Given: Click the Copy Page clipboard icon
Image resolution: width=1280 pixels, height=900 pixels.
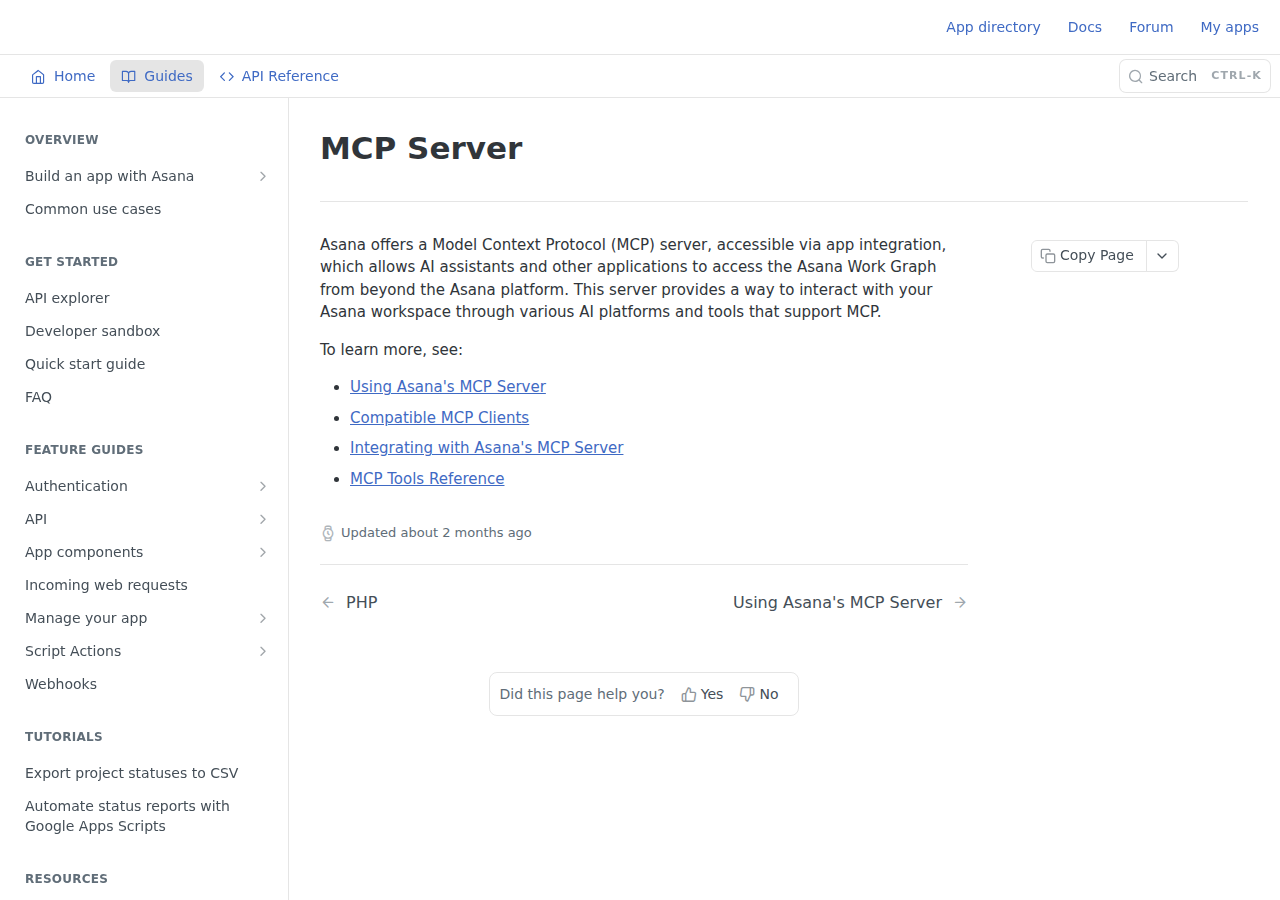Looking at the screenshot, I should [1048, 256].
